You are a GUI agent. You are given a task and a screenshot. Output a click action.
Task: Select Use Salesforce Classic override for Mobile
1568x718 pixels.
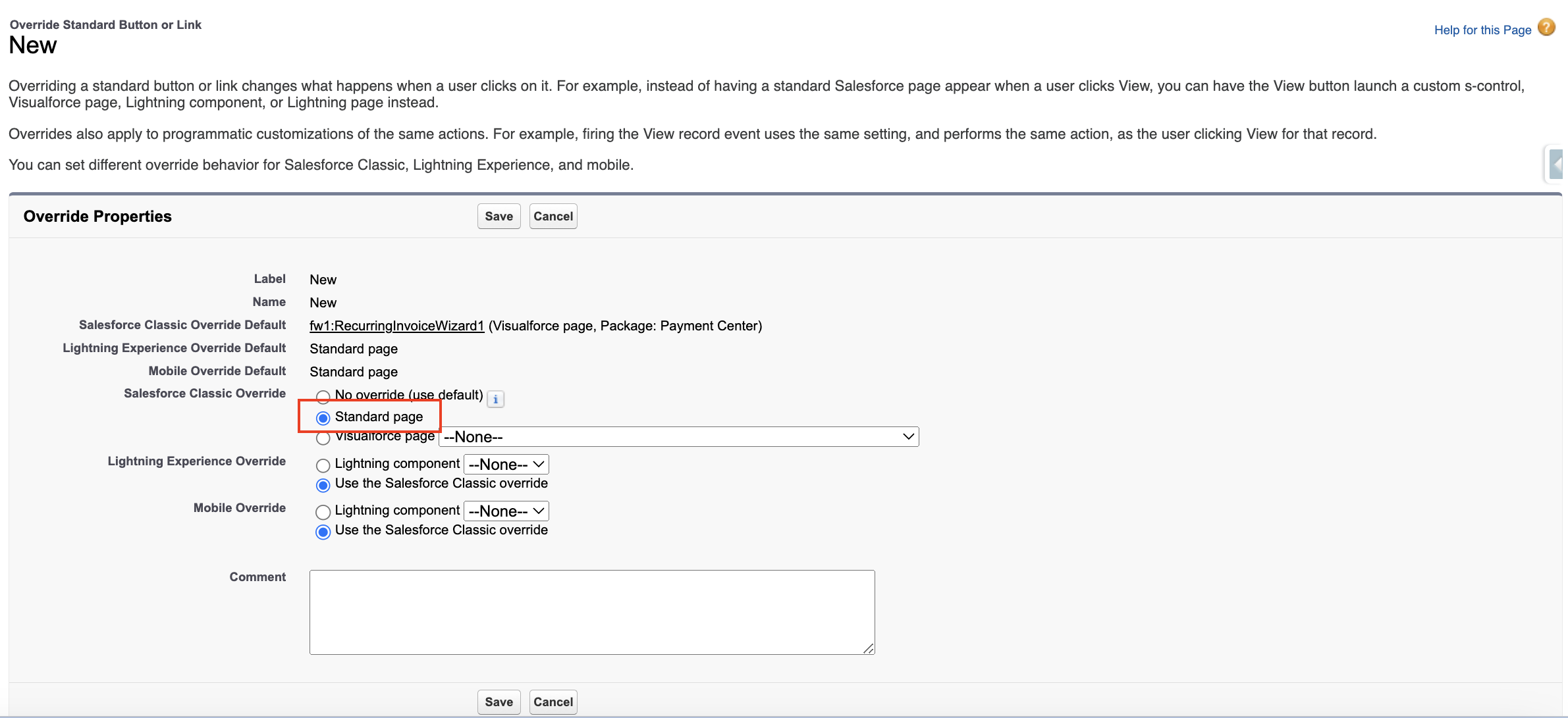point(323,532)
